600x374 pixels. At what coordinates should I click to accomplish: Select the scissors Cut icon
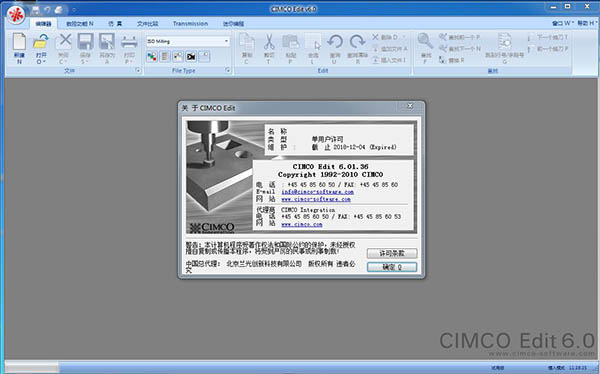point(269,42)
